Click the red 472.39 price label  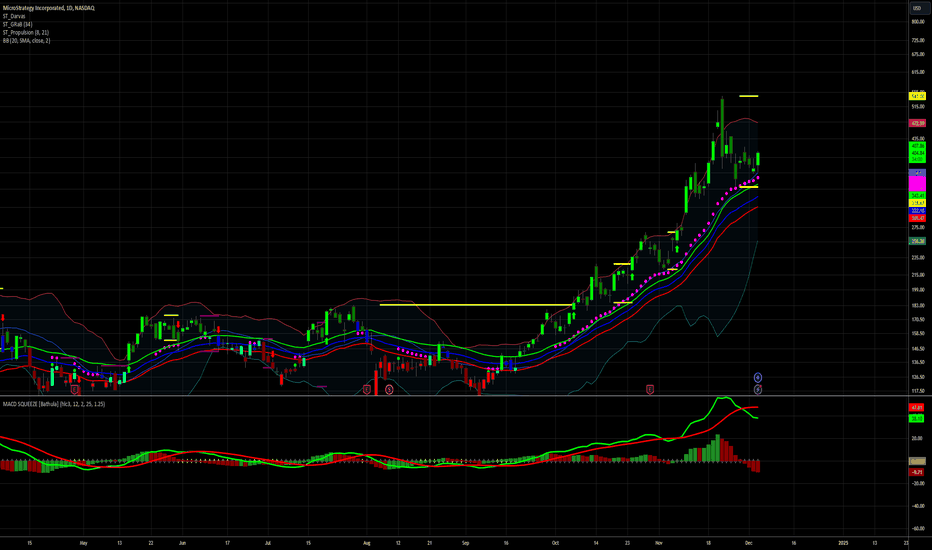pos(916,123)
